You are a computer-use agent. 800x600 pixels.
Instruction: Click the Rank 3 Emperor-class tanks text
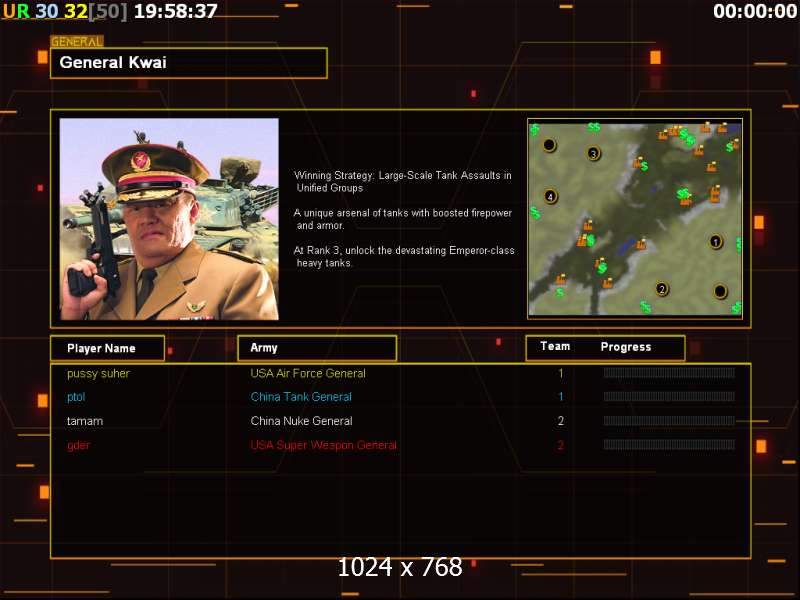[404, 257]
